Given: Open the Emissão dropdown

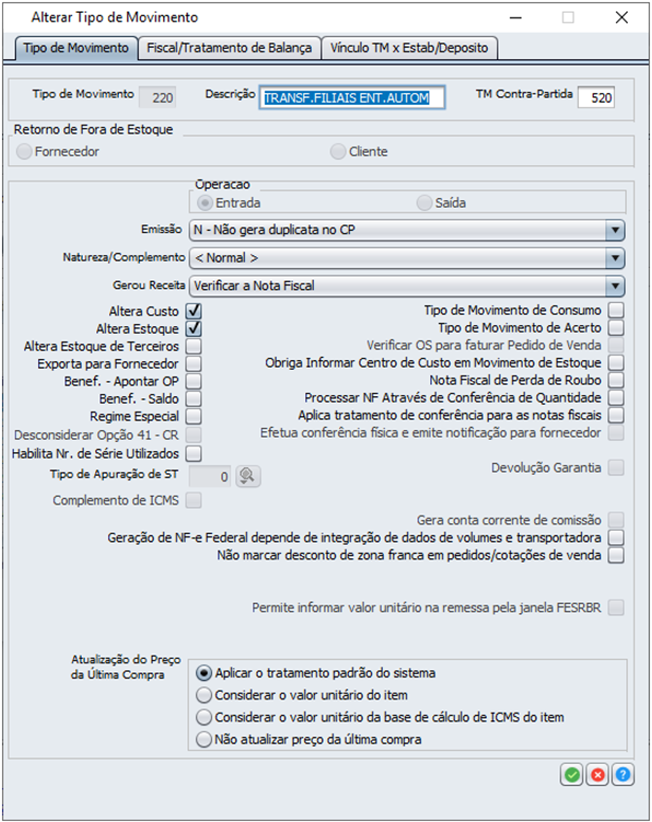Looking at the screenshot, I should tap(407, 230).
